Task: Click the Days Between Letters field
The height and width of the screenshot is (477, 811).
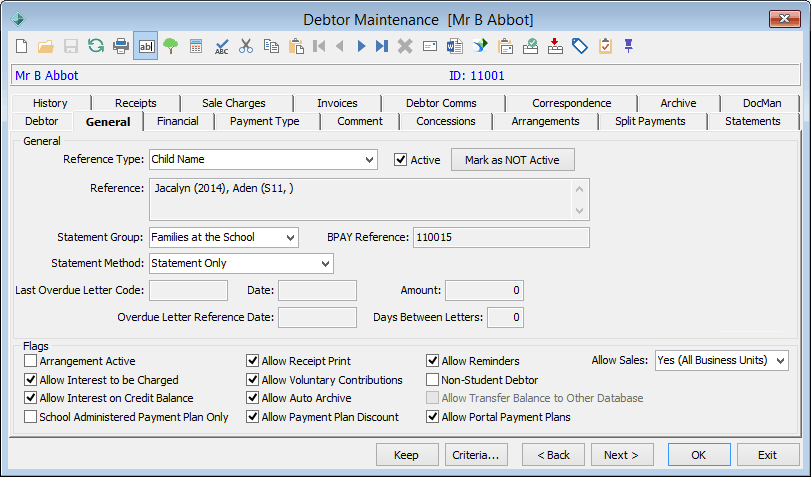Action: [505, 317]
